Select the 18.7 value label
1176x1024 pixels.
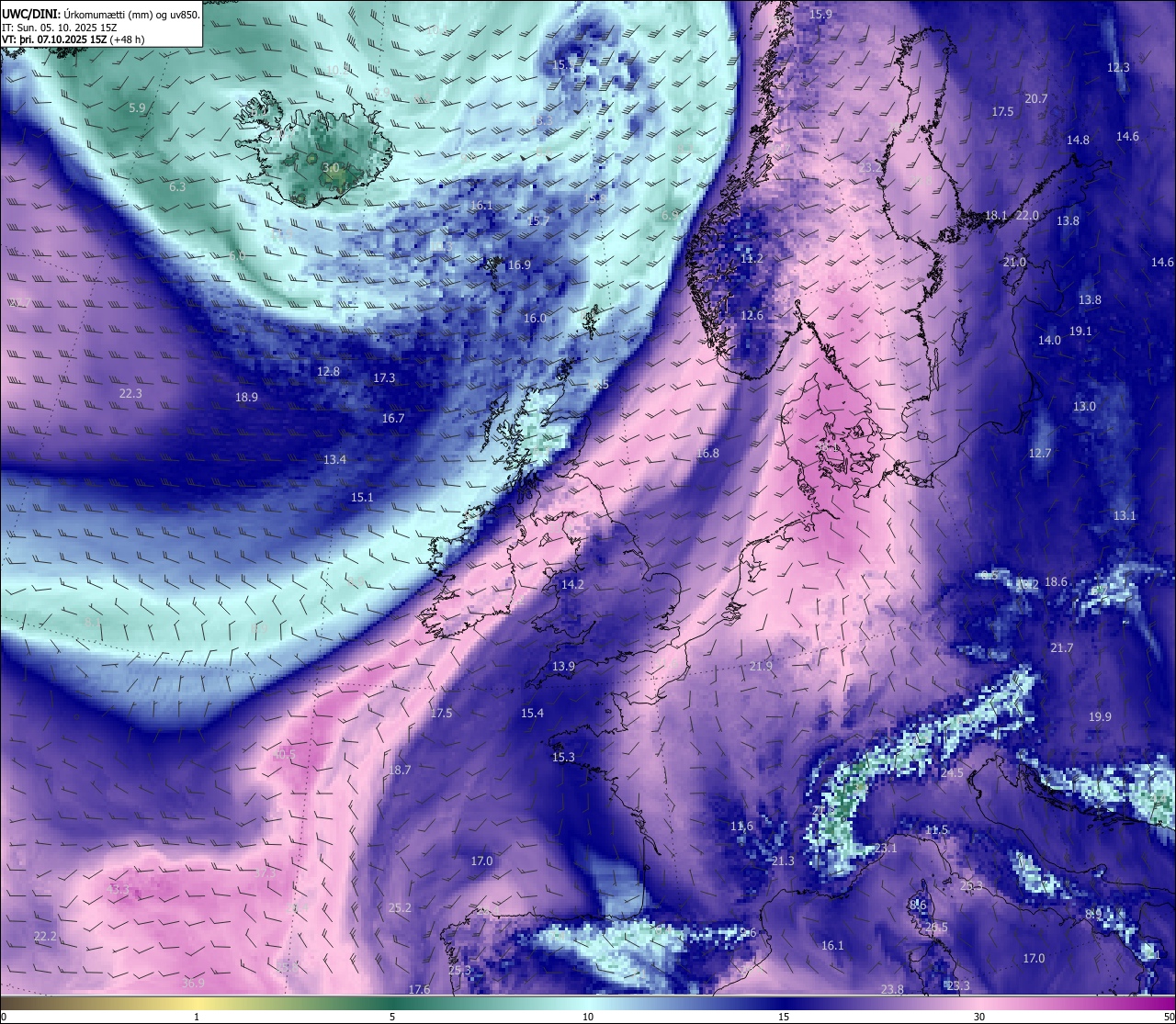click(400, 771)
